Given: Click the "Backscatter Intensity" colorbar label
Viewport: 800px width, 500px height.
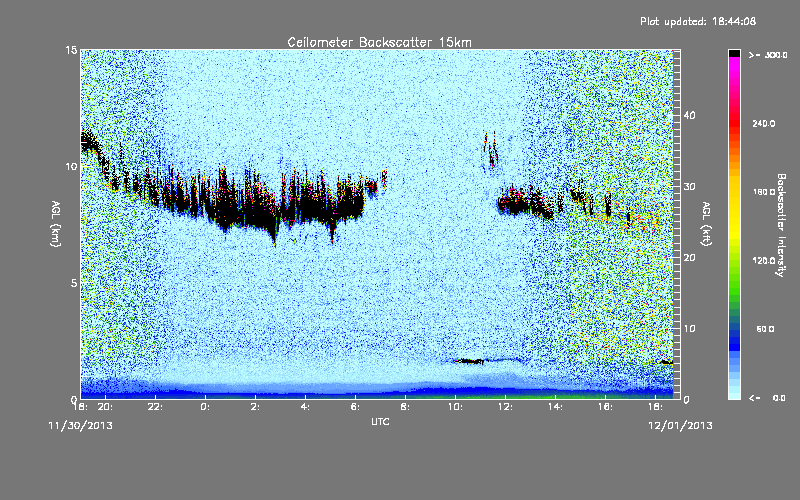Looking at the screenshot, I should point(780,225).
